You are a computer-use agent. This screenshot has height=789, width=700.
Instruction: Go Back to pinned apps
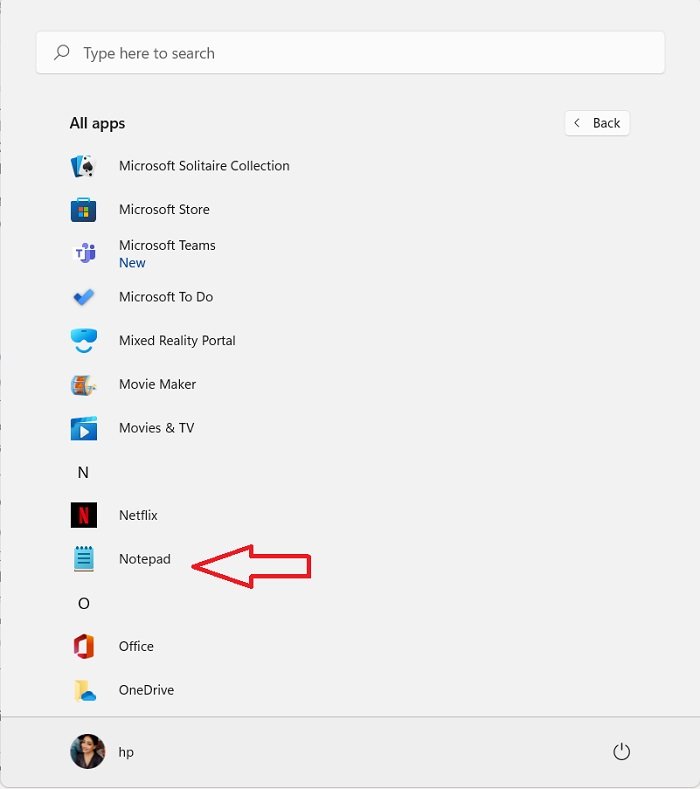597,123
